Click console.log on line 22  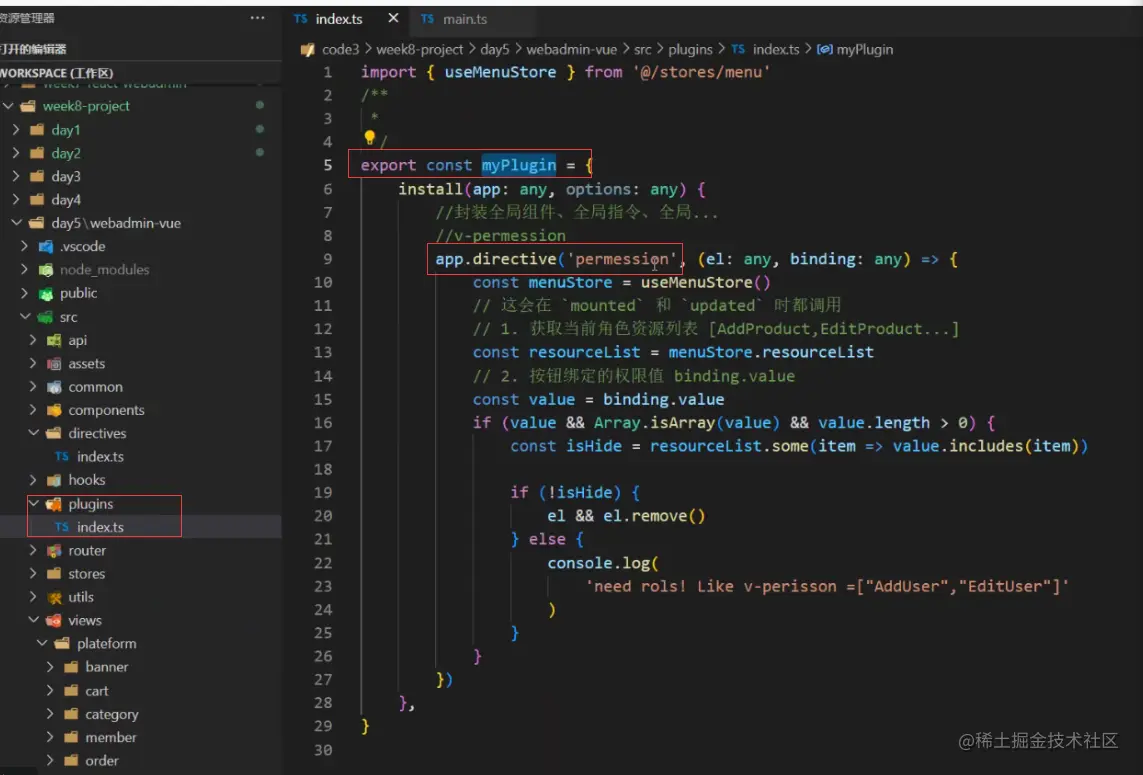599,563
